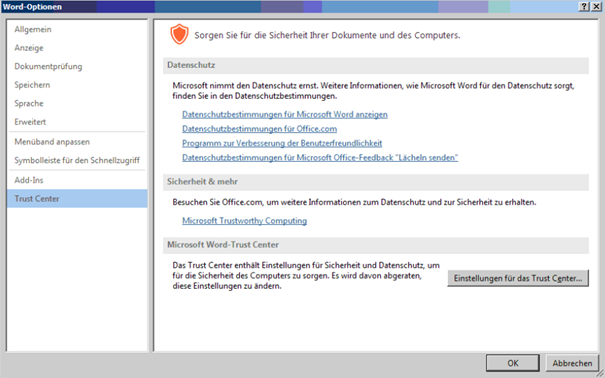Screen dimensions: 605x378
Task: Click the paragraph starting "Das Trust Center enthält"
Action: click(306, 276)
